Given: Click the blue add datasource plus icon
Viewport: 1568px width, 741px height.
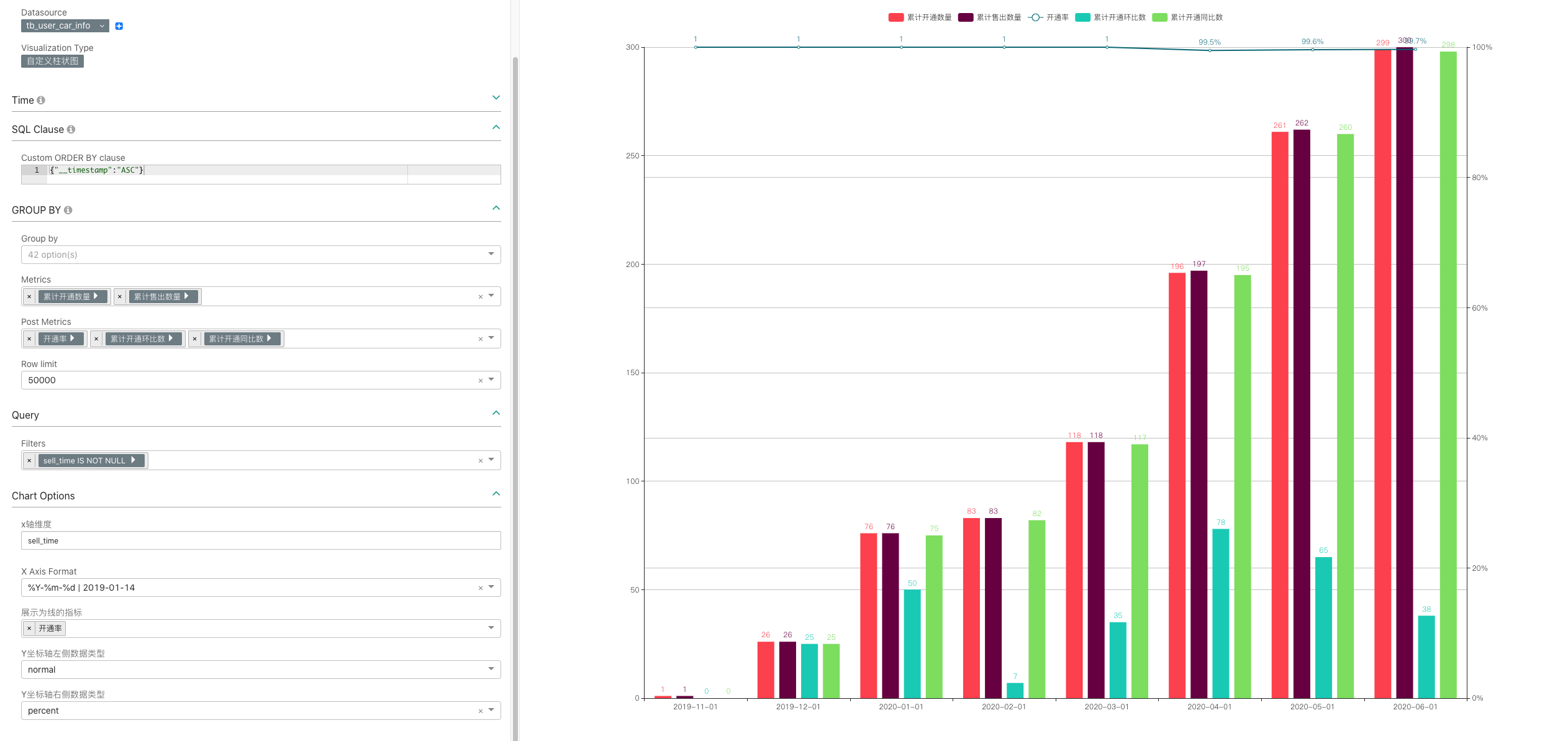Looking at the screenshot, I should (119, 26).
